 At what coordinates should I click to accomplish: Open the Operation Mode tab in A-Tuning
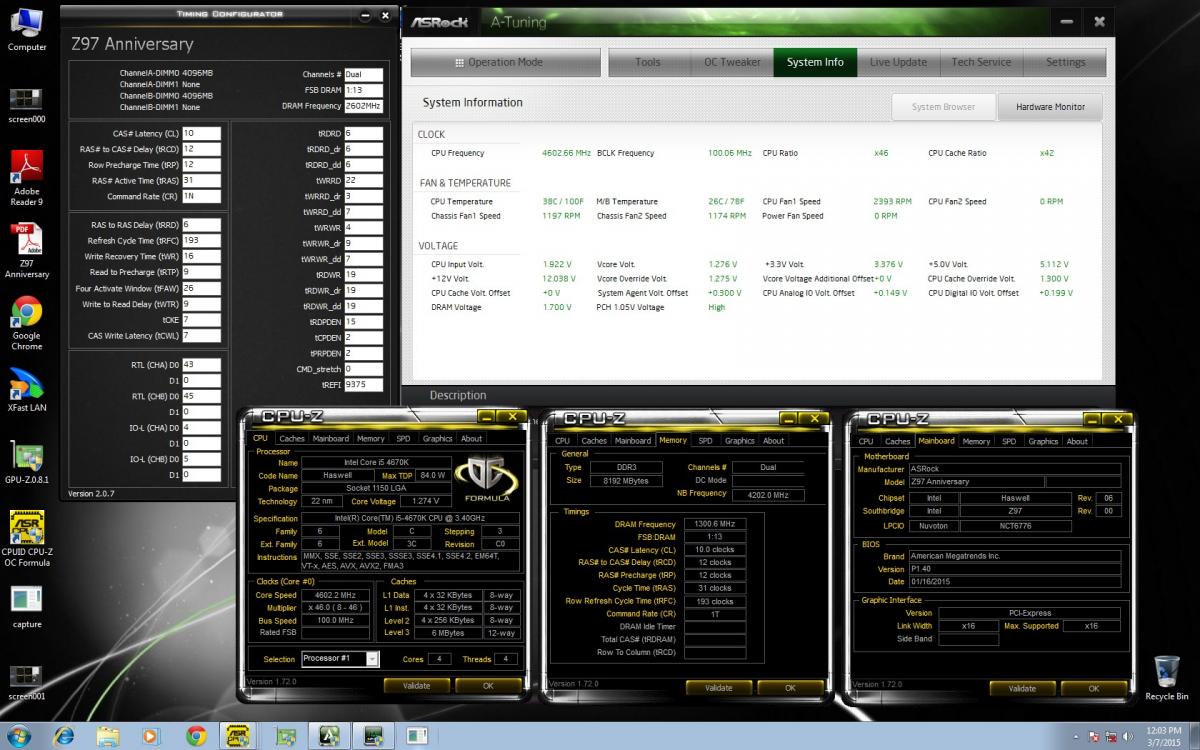pyautogui.click(x=505, y=62)
